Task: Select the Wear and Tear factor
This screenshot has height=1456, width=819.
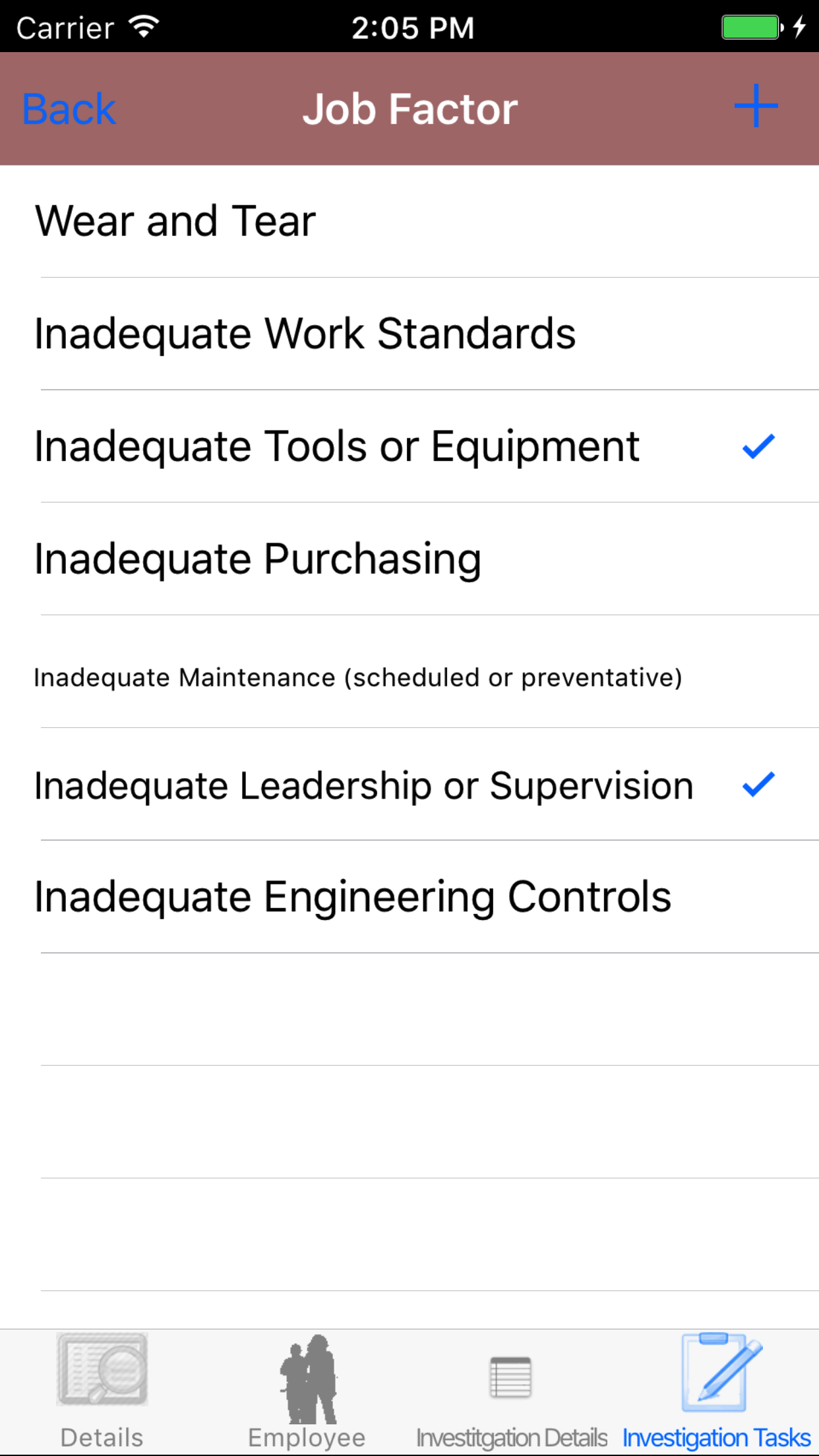Action: pos(175,221)
